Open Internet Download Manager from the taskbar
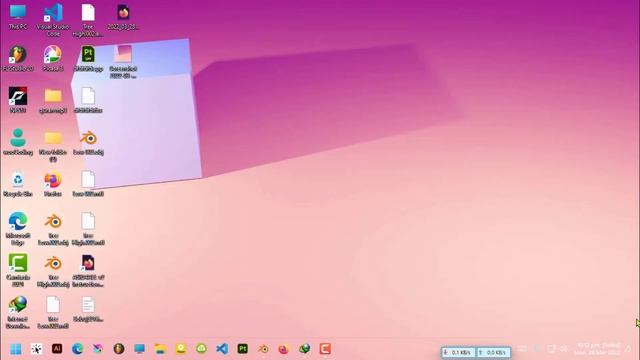 pyautogui.click(x=304, y=349)
